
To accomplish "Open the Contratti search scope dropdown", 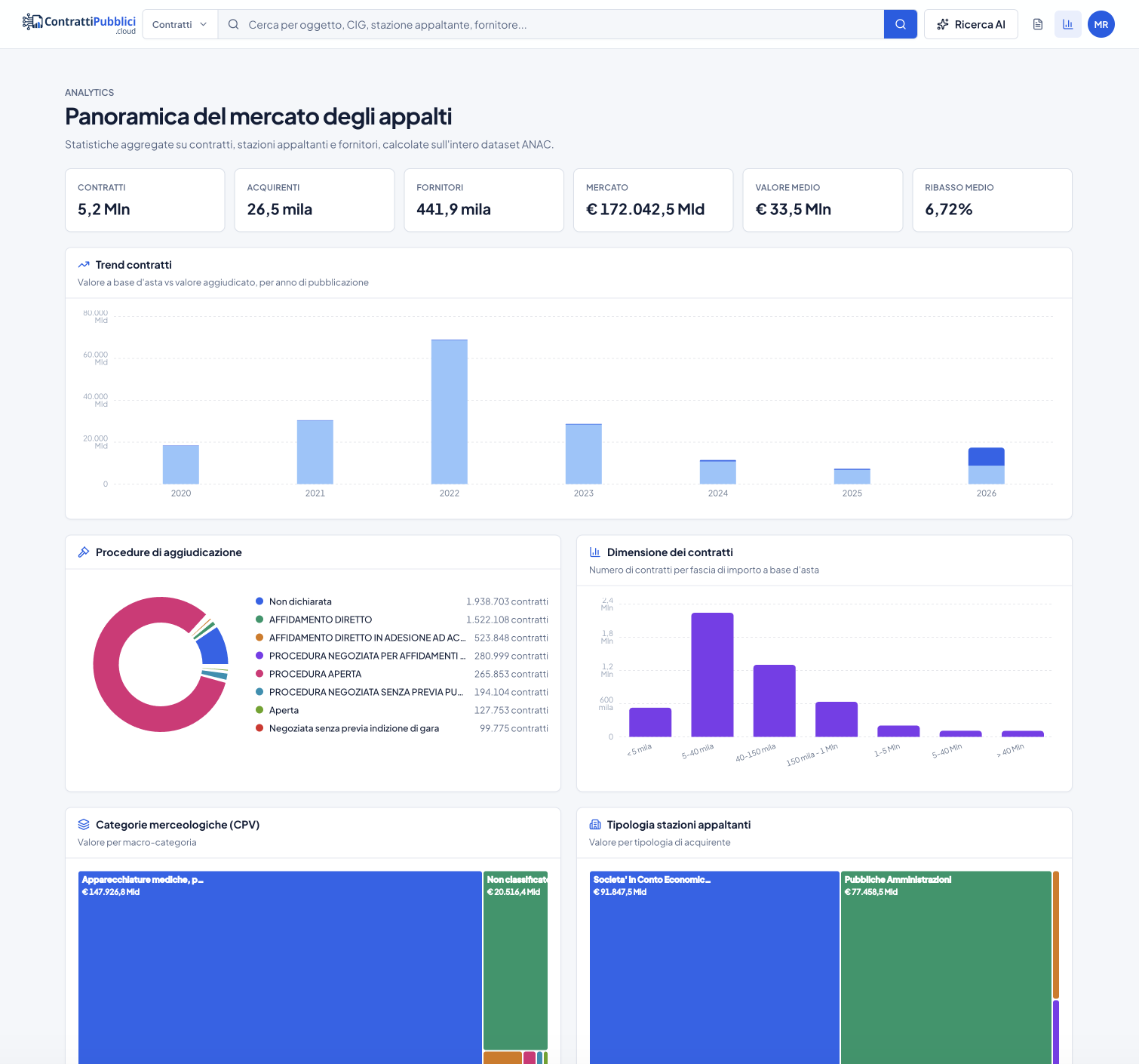I will click(x=180, y=24).
